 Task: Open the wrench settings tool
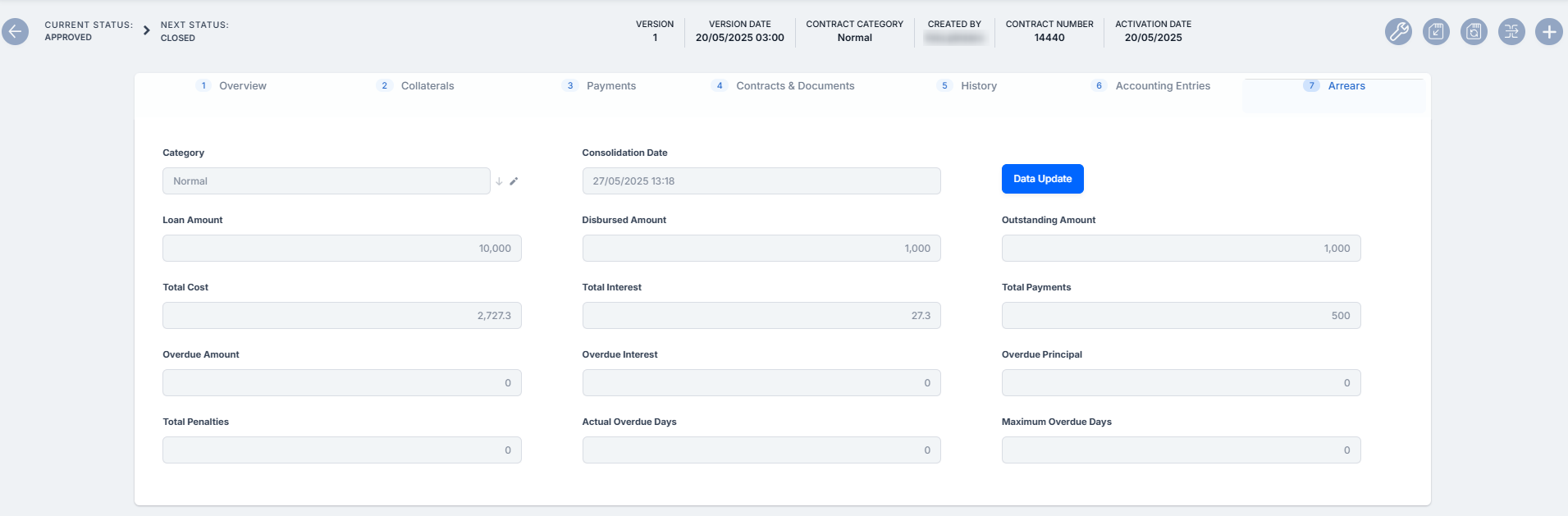(1398, 32)
